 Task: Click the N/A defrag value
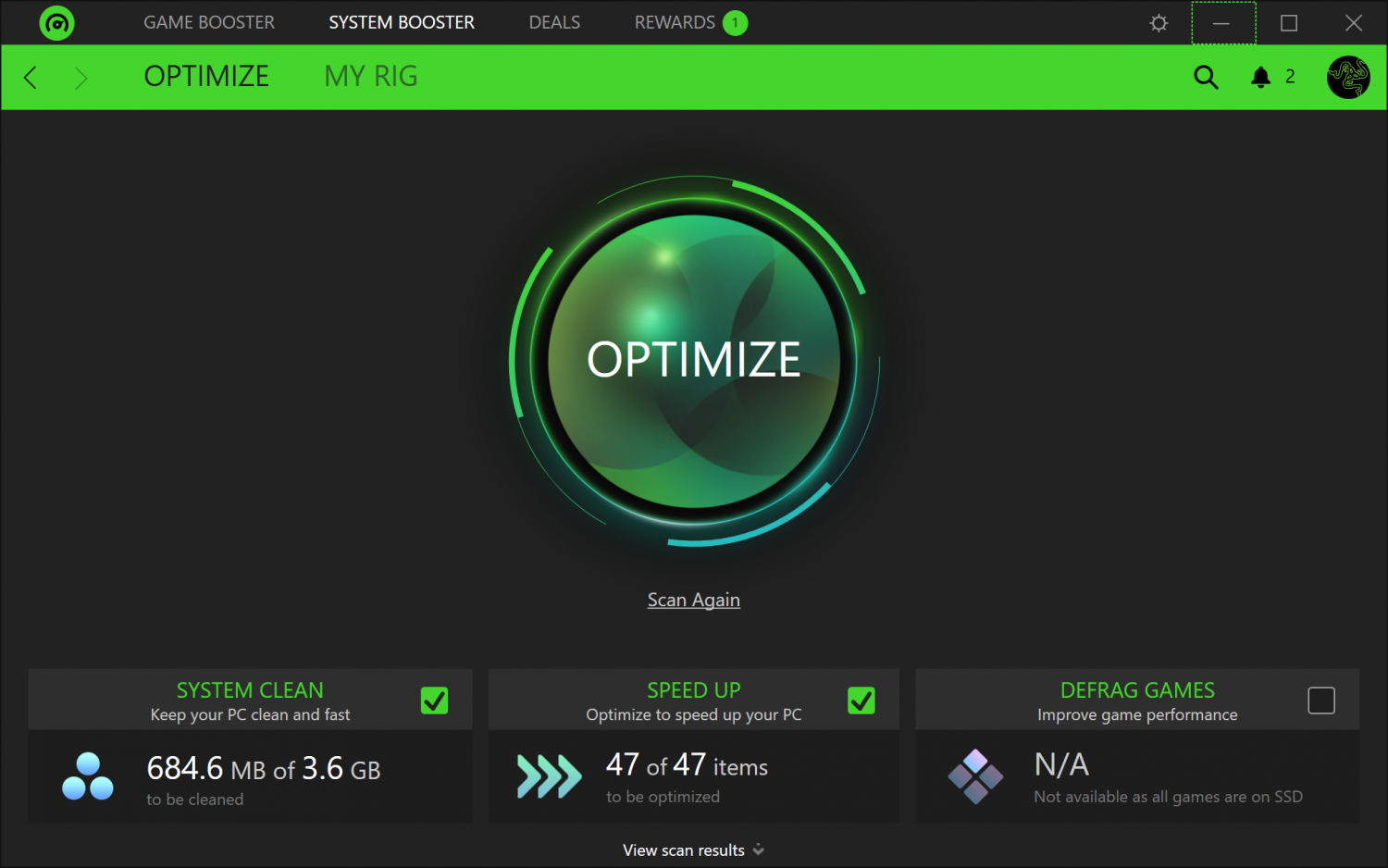(1061, 764)
